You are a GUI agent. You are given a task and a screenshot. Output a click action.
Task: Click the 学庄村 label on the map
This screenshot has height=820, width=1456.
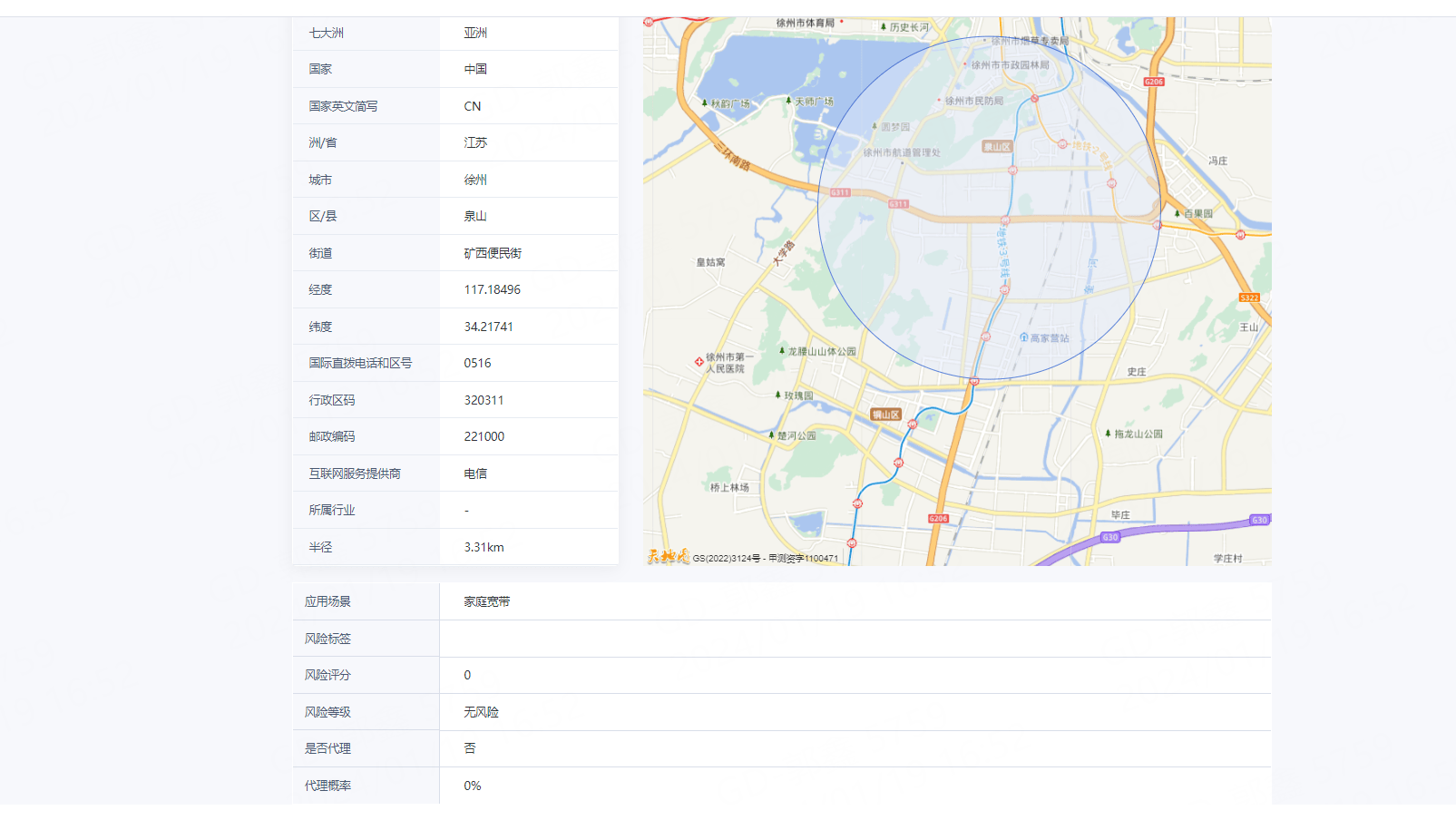[1228, 559]
